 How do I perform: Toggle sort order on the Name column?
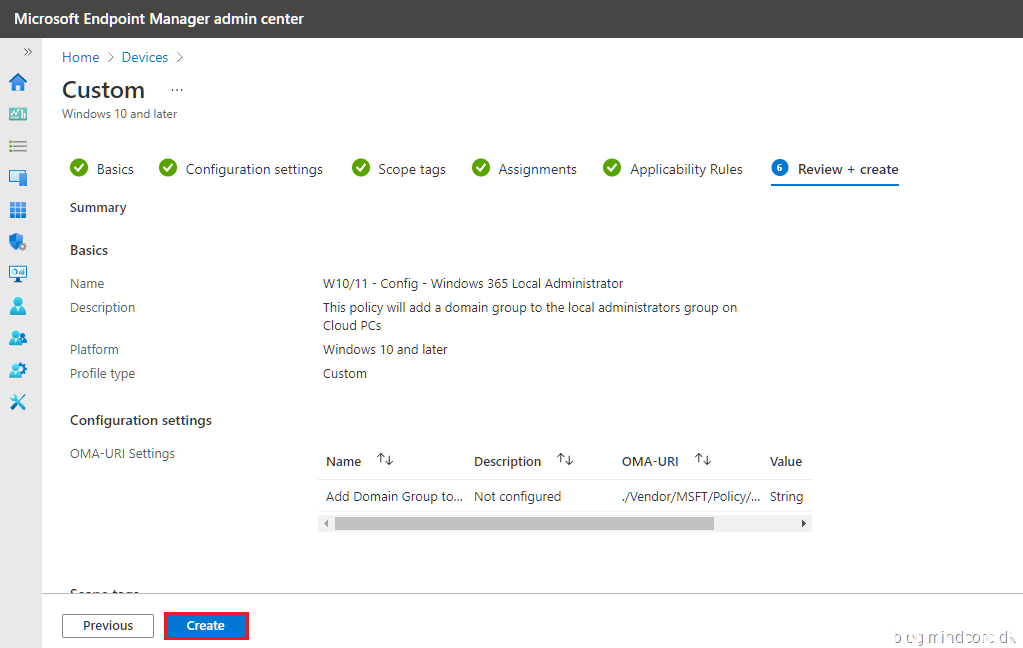(x=382, y=460)
